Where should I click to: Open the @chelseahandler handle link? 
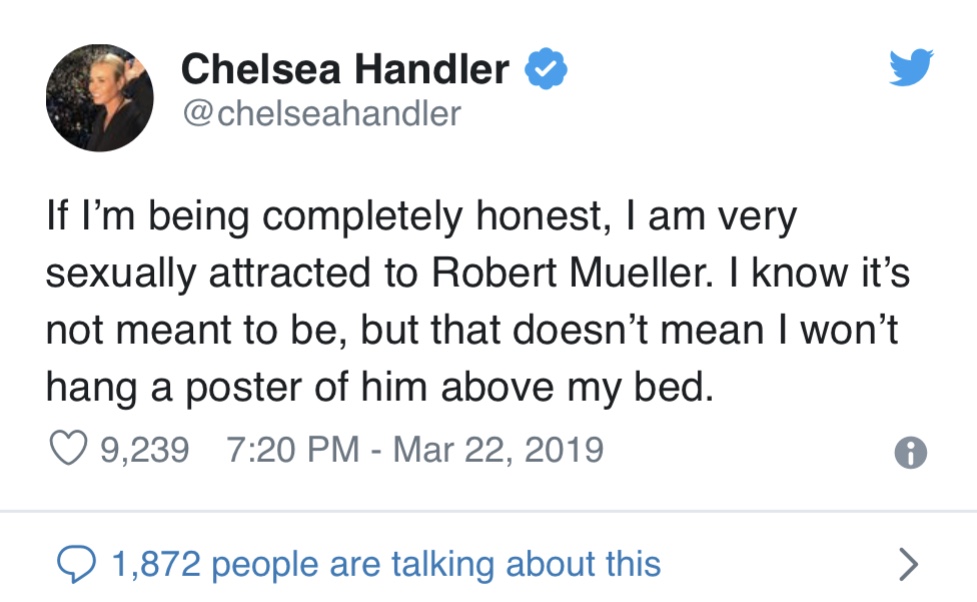click(322, 113)
